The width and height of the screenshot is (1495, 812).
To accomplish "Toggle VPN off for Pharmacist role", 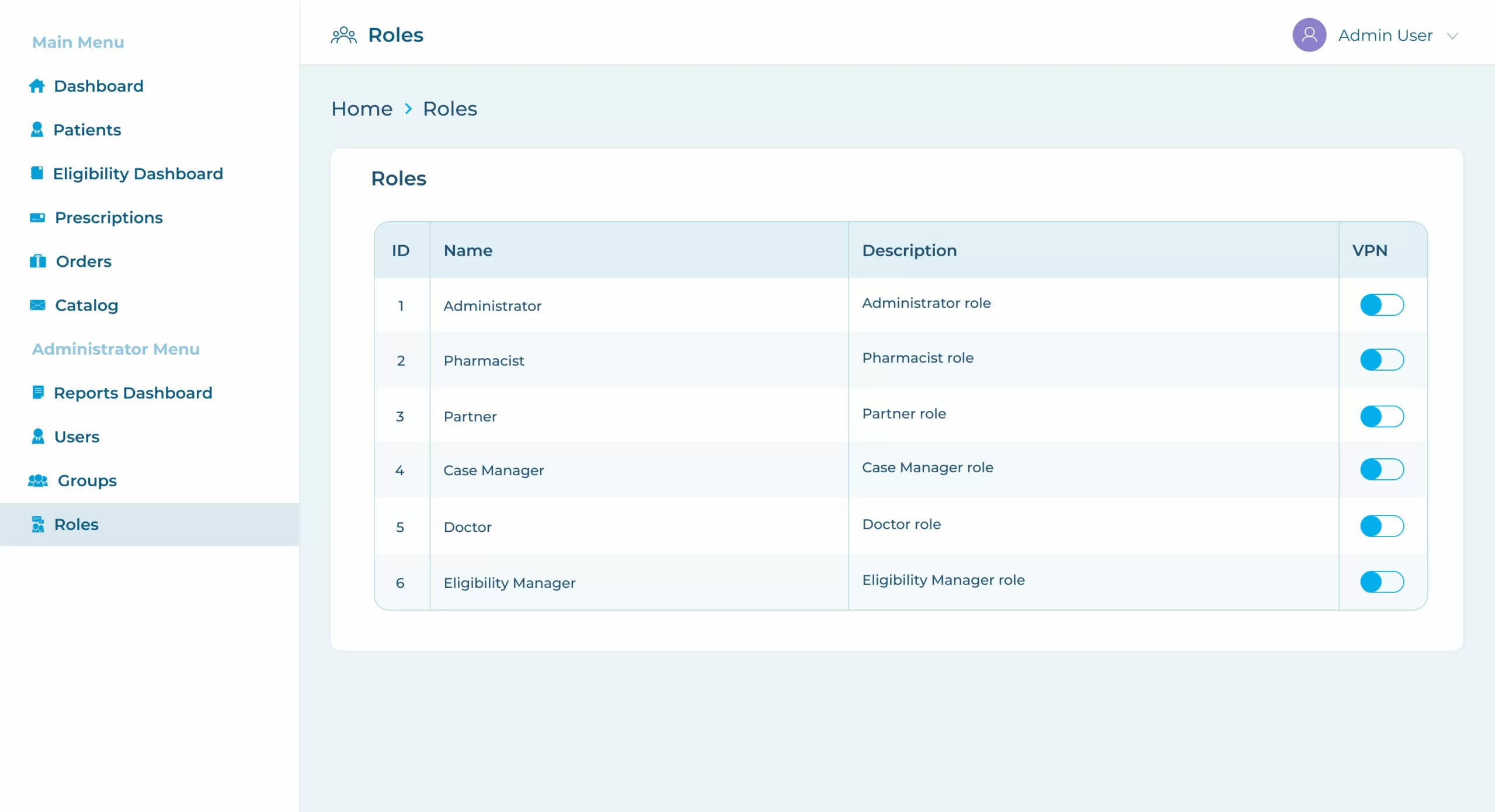I will pos(1381,360).
